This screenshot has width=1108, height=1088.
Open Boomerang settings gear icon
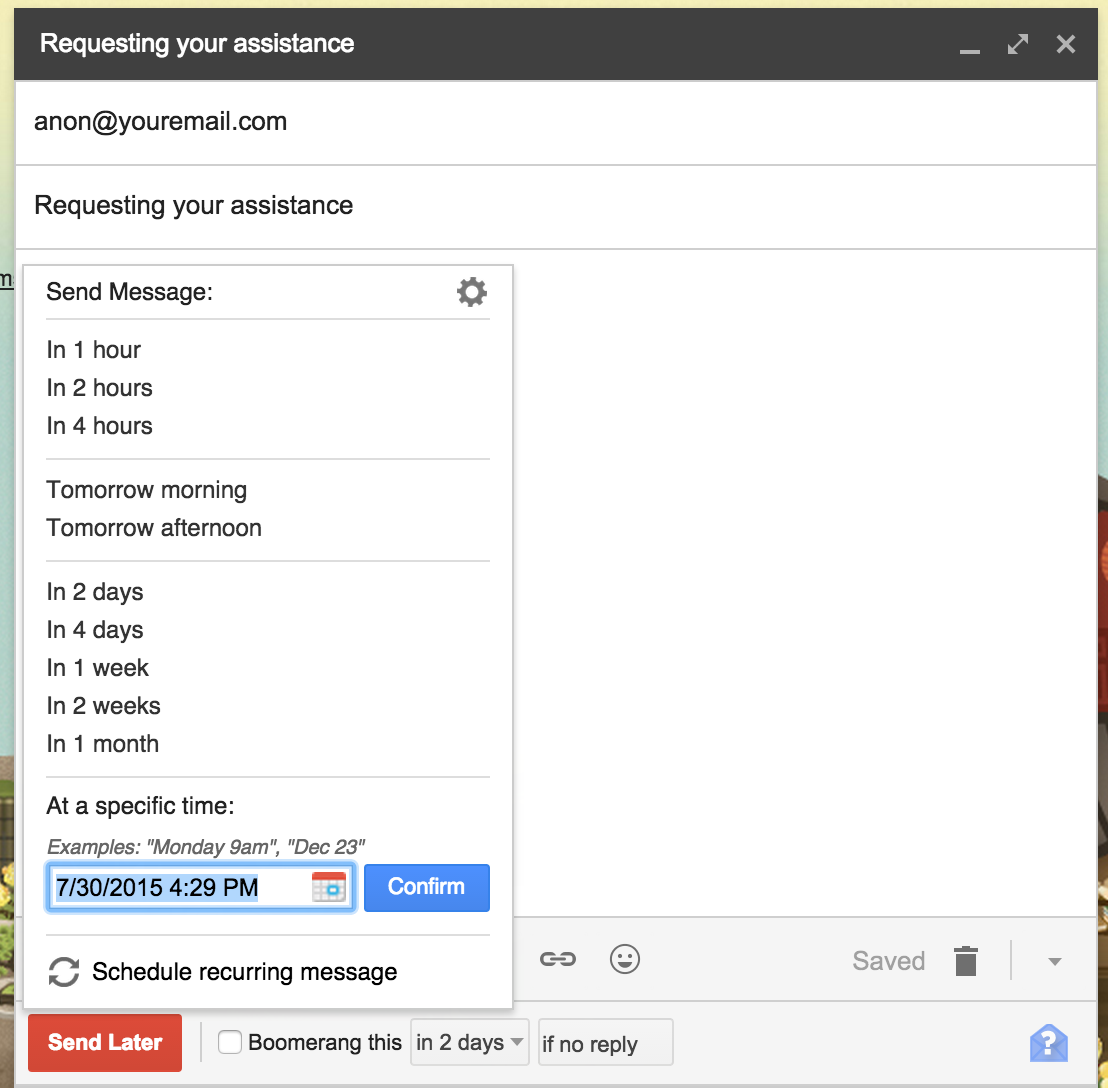point(471,292)
